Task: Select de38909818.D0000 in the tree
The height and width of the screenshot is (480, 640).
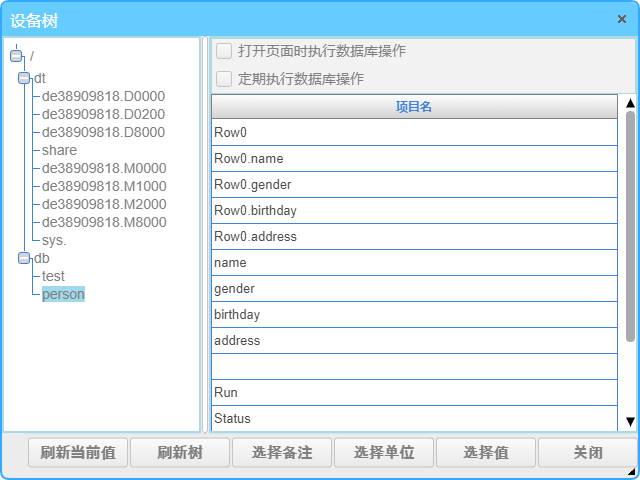Action: pyautogui.click(x=103, y=96)
